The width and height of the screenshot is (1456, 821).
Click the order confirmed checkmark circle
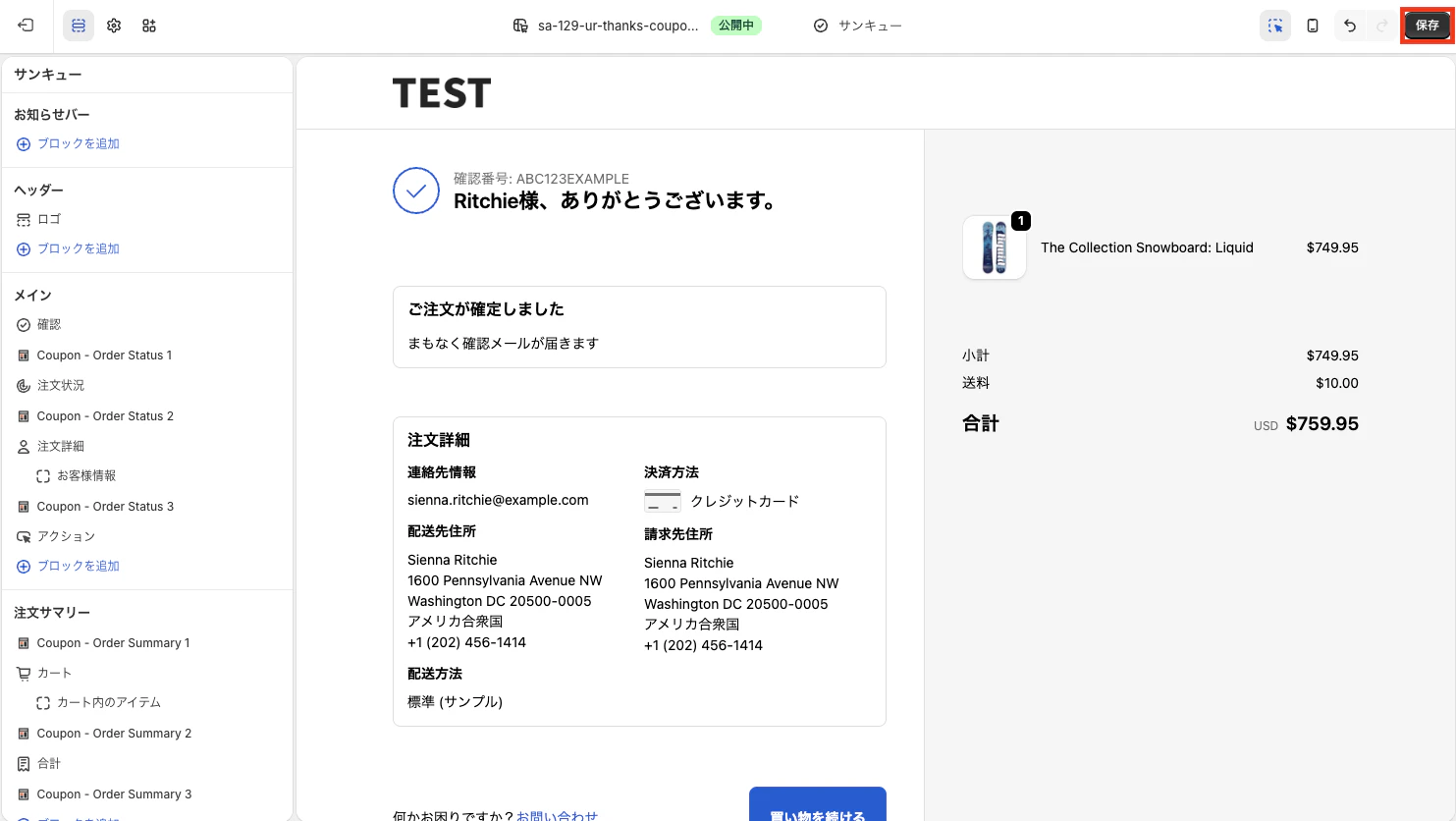point(416,191)
